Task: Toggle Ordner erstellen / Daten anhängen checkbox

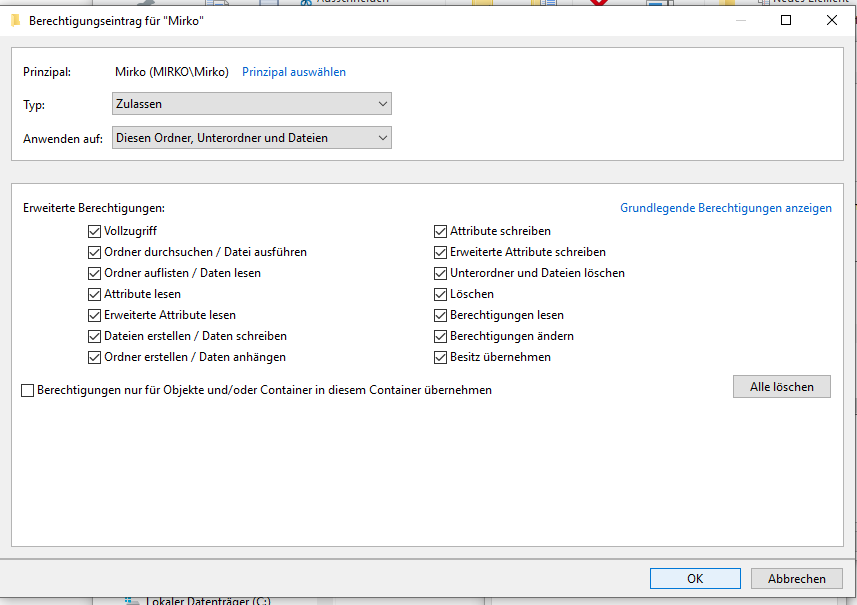Action: 95,357
